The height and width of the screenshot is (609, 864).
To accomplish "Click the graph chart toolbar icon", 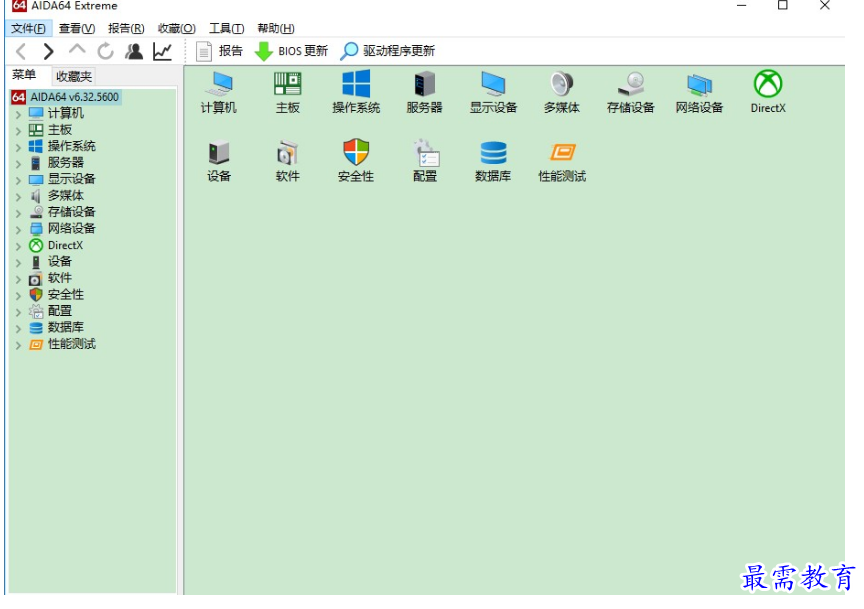I will 163,51.
